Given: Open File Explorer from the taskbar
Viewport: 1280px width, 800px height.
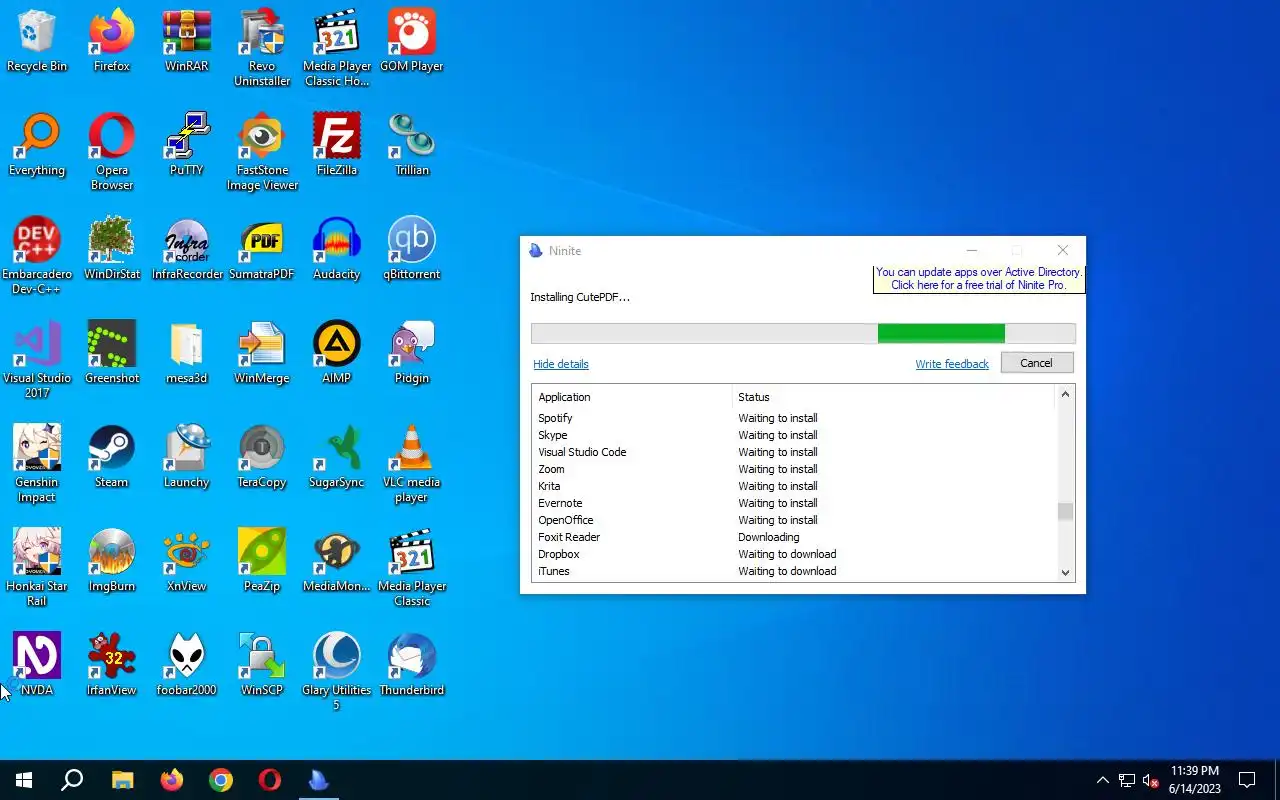Looking at the screenshot, I should click(122, 780).
